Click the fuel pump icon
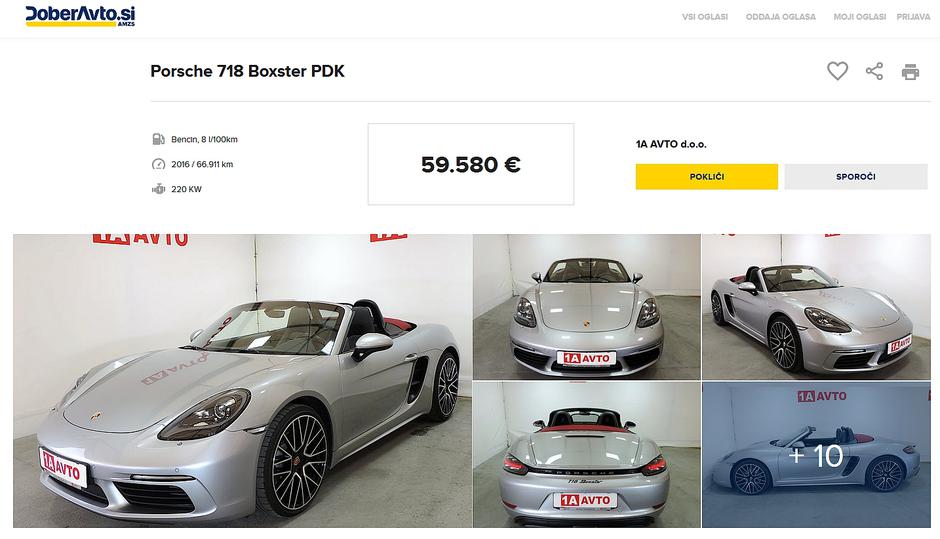 pos(158,139)
